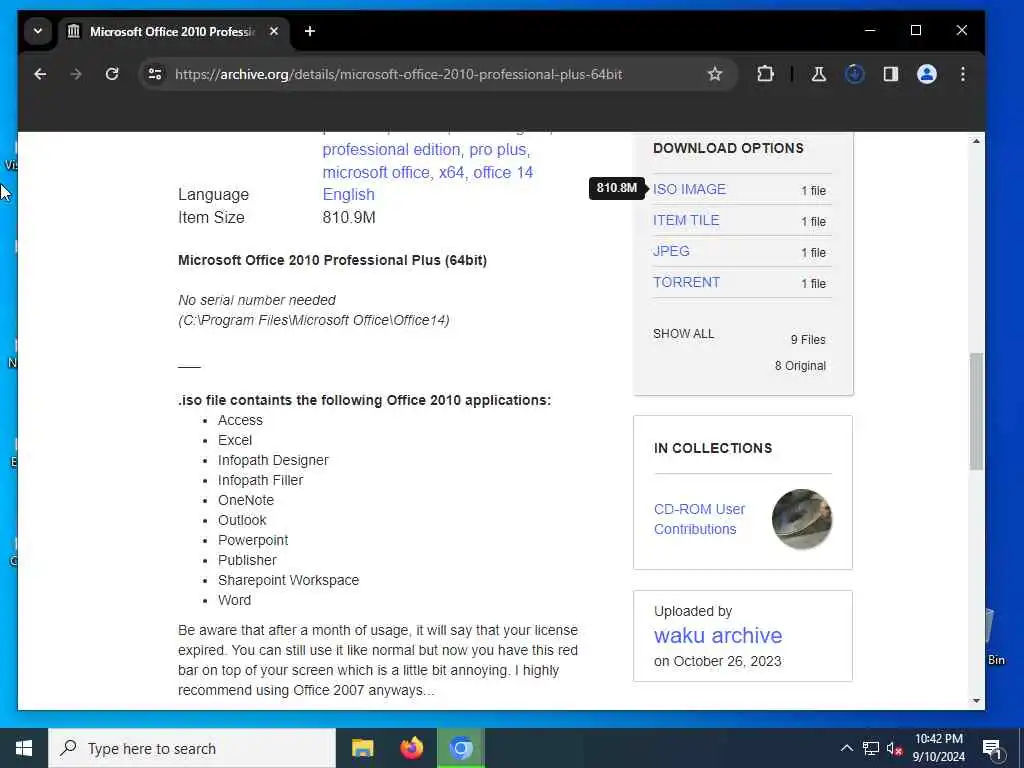Open the JPEG download link
Screen dimensions: 1024x768
point(671,251)
